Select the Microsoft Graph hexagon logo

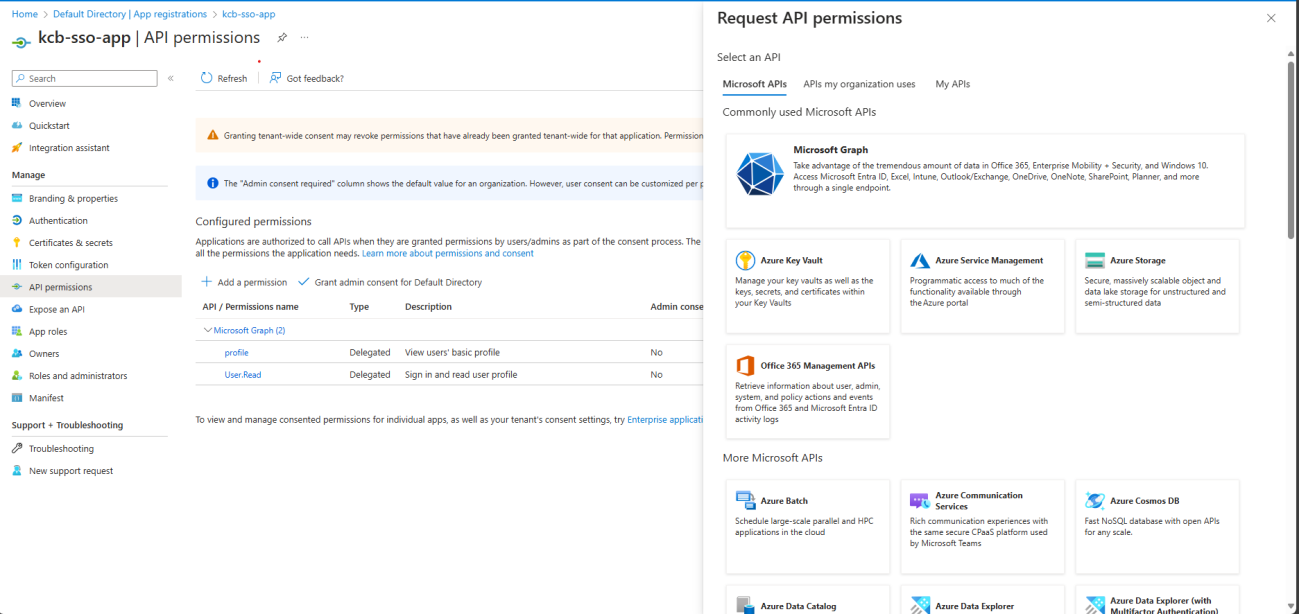(x=760, y=174)
